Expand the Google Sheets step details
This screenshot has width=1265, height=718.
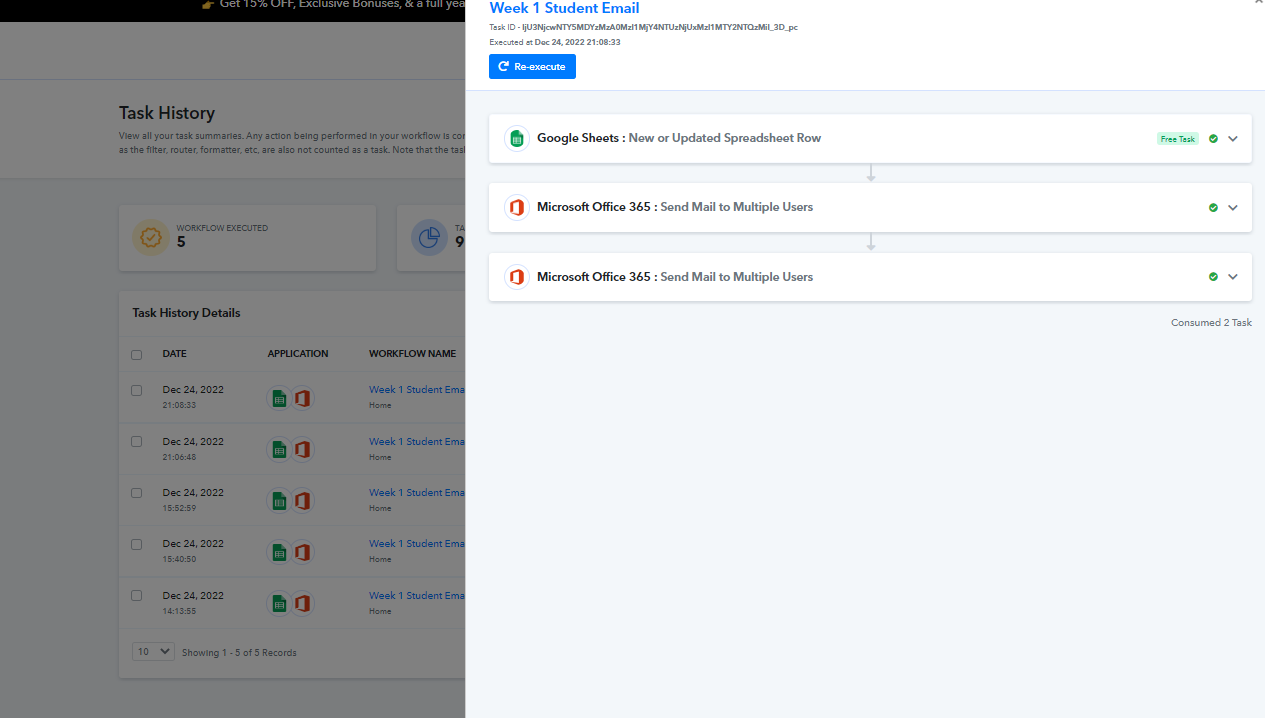point(1233,139)
